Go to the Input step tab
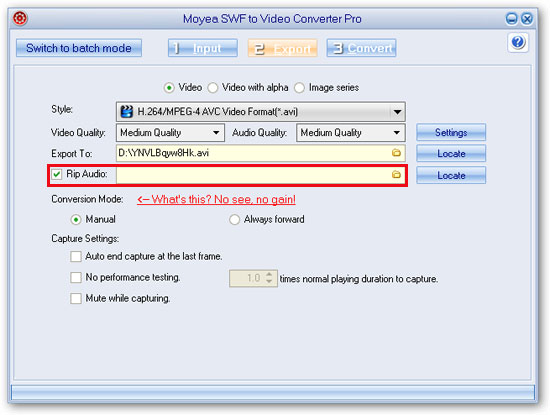The width and height of the screenshot is (550, 415). (x=203, y=48)
